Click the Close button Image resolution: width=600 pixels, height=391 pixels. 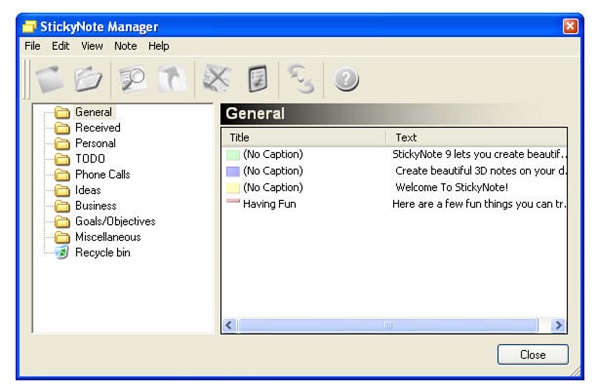click(533, 355)
